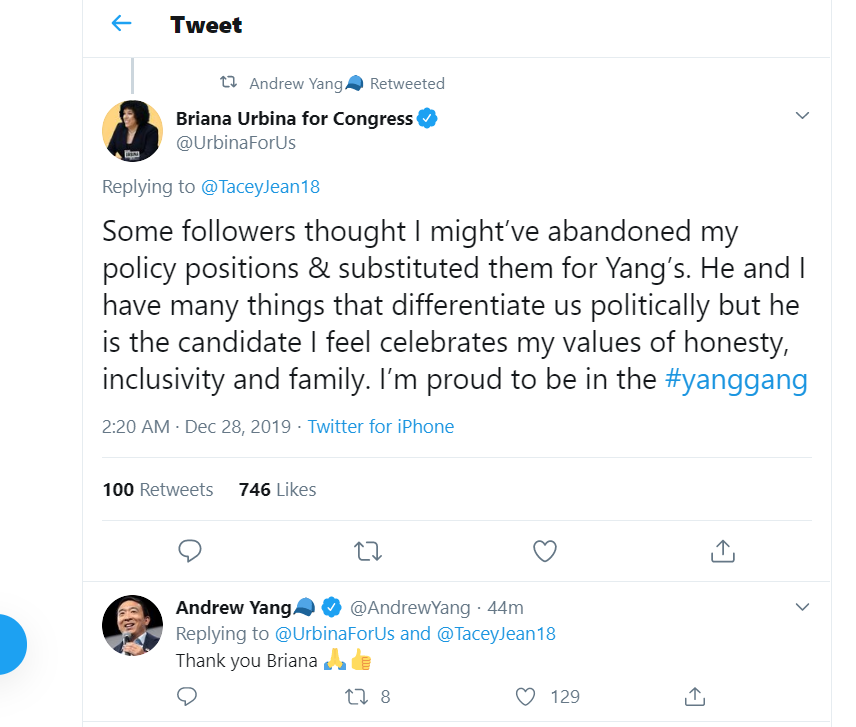Click the back arrow beside Tweet
The image size is (856, 727).
click(x=121, y=24)
